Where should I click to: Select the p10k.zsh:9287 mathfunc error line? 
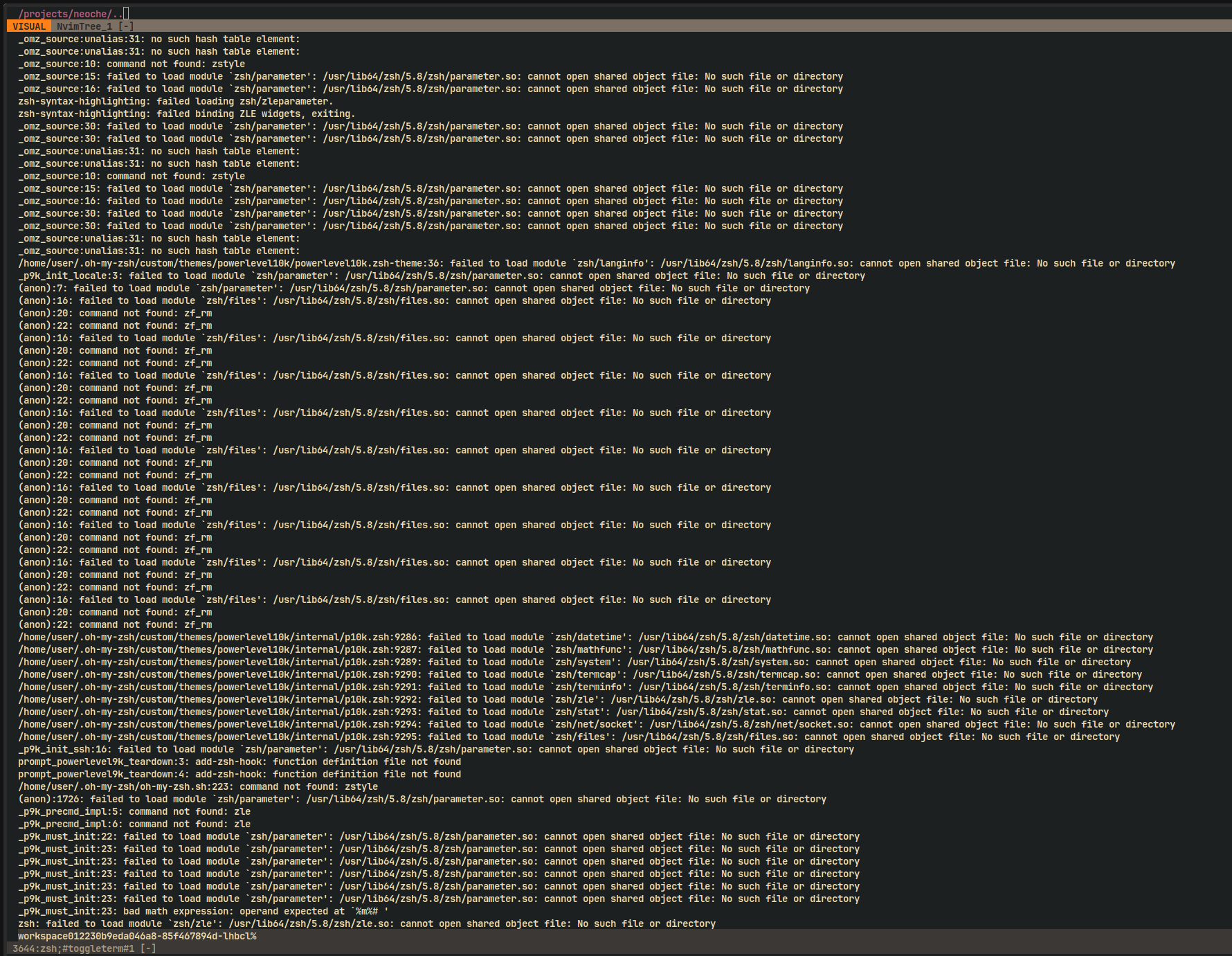585,650
